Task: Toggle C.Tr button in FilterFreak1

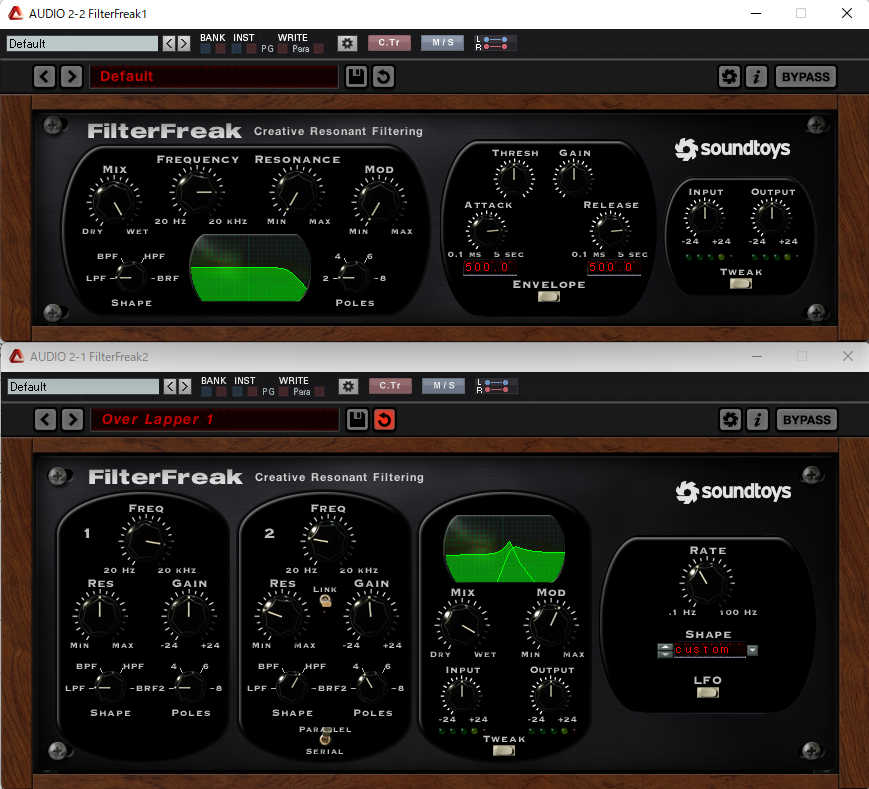Action: point(389,43)
